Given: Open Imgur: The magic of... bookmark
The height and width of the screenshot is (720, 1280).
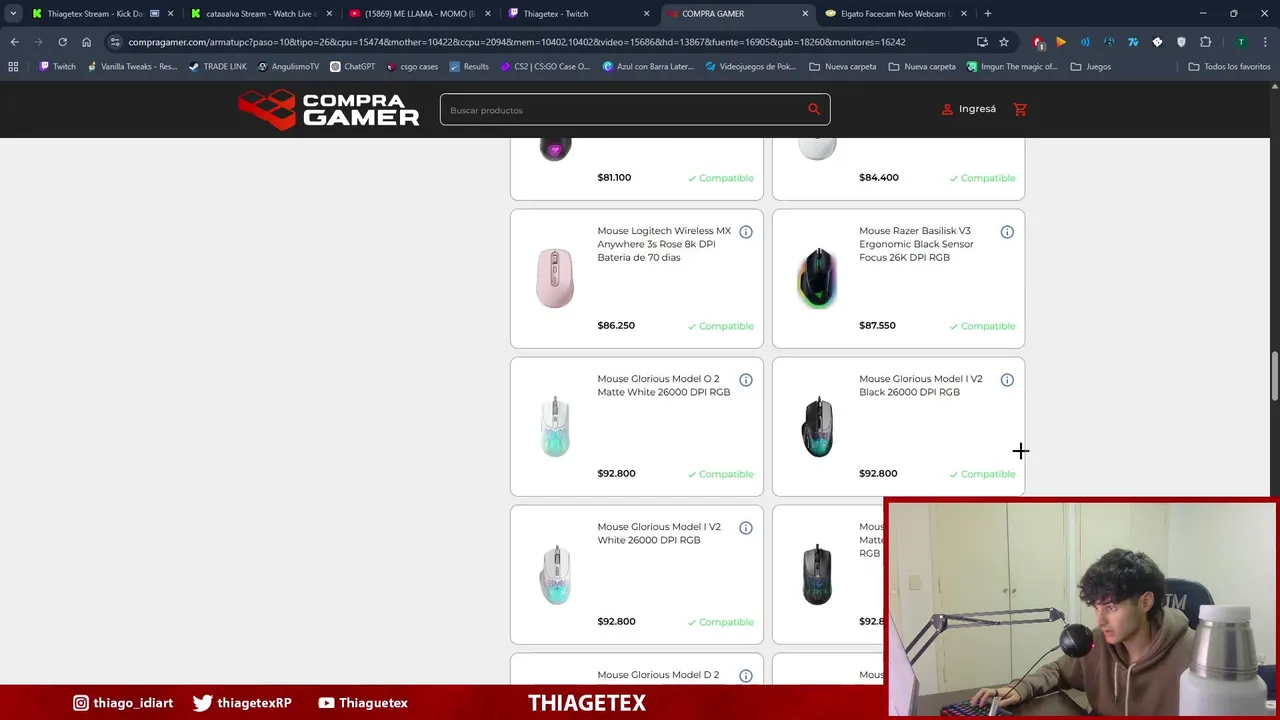Looking at the screenshot, I should pyautogui.click(x=1013, y=66).
